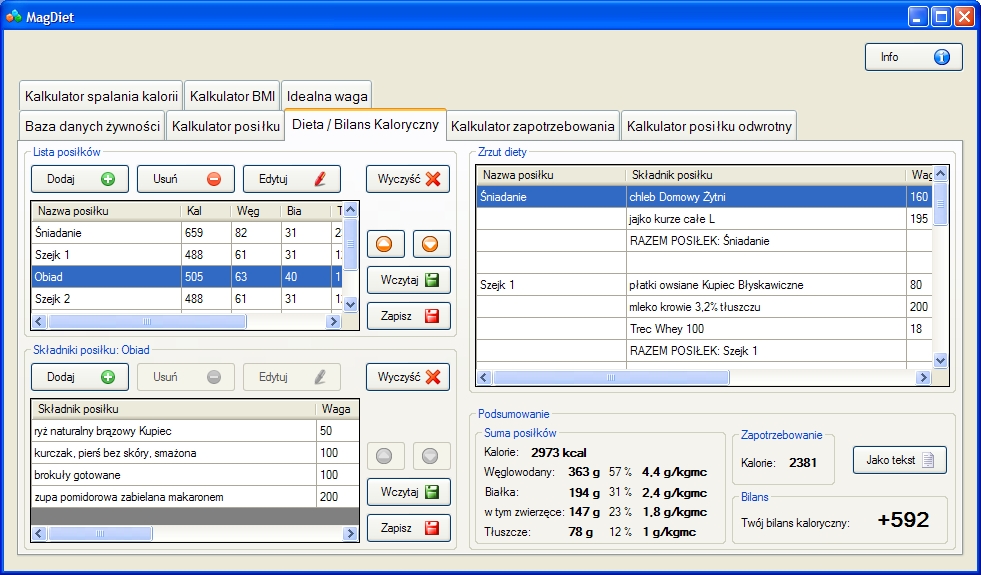Select the Szejk 2 row in the meal list
Image resolution: width=981 pixels, height=575 pixels.
point(187,298)
